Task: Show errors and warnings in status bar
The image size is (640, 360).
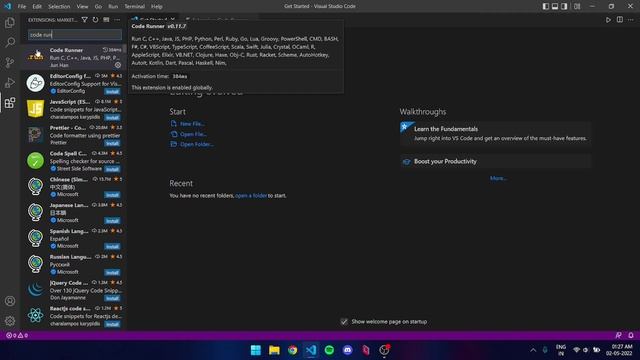Action: tap(17, 335)
